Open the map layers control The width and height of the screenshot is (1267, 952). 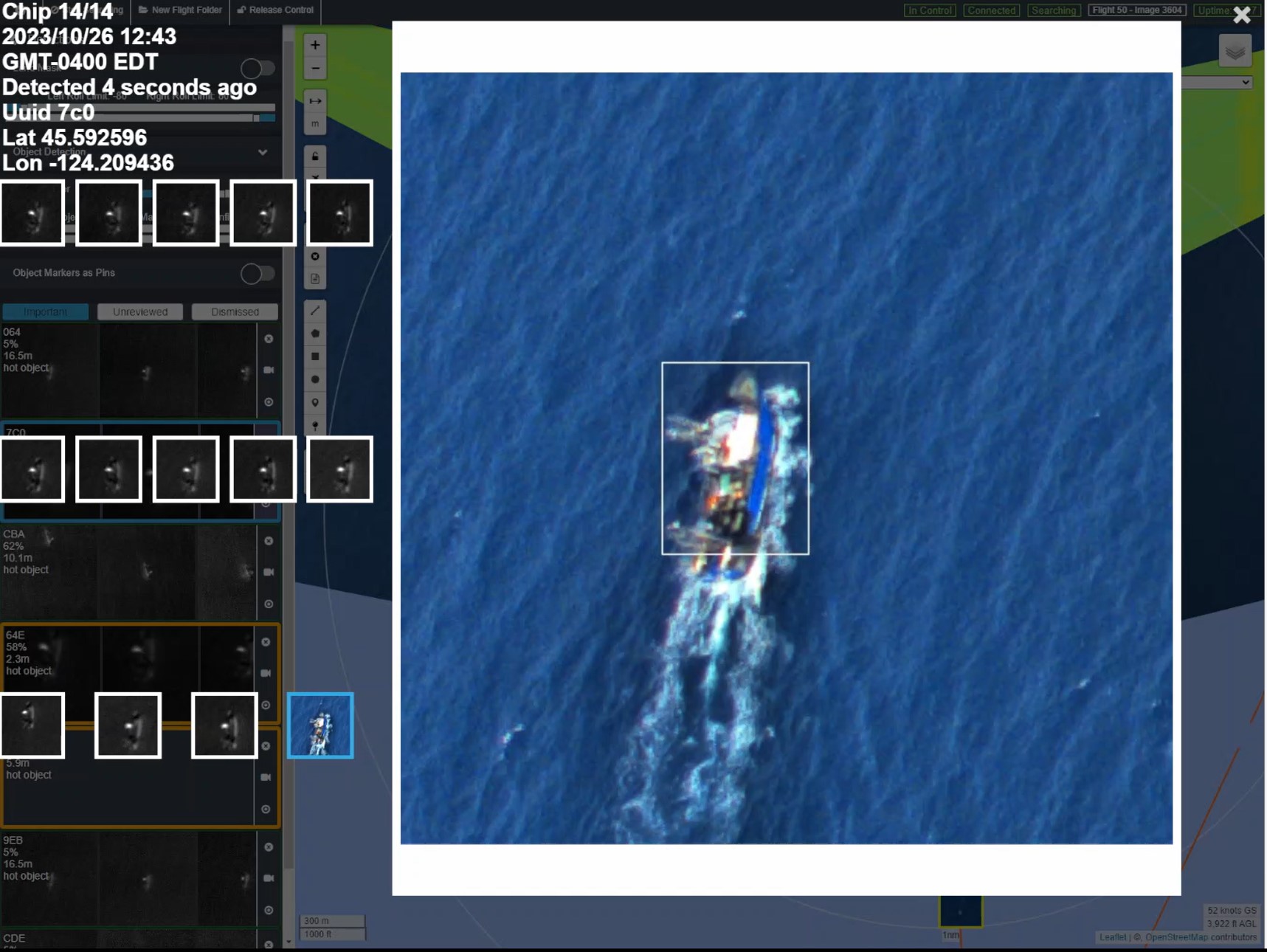(x=1235, y=52)
